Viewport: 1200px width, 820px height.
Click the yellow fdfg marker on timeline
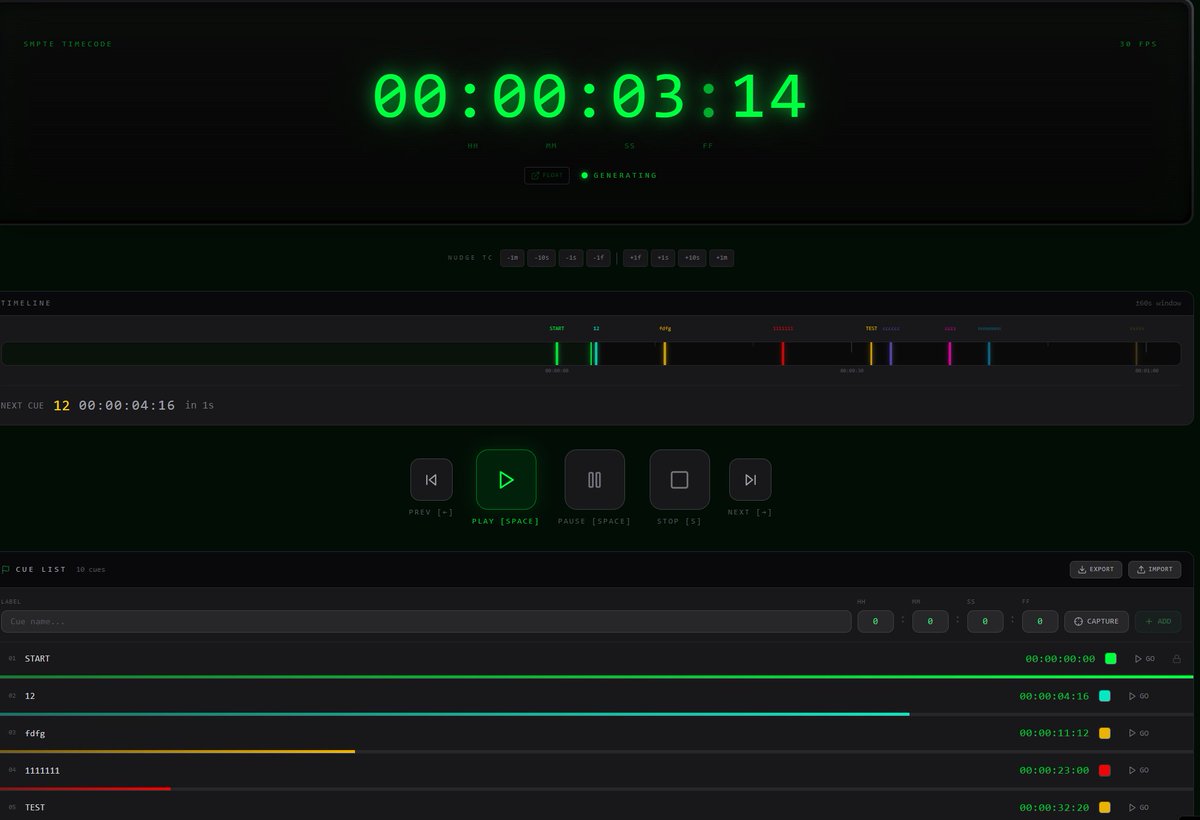[664, 353]
